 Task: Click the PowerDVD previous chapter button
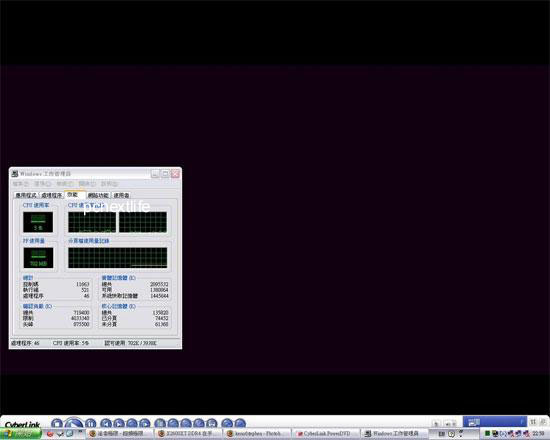click(x=106, y=424)
